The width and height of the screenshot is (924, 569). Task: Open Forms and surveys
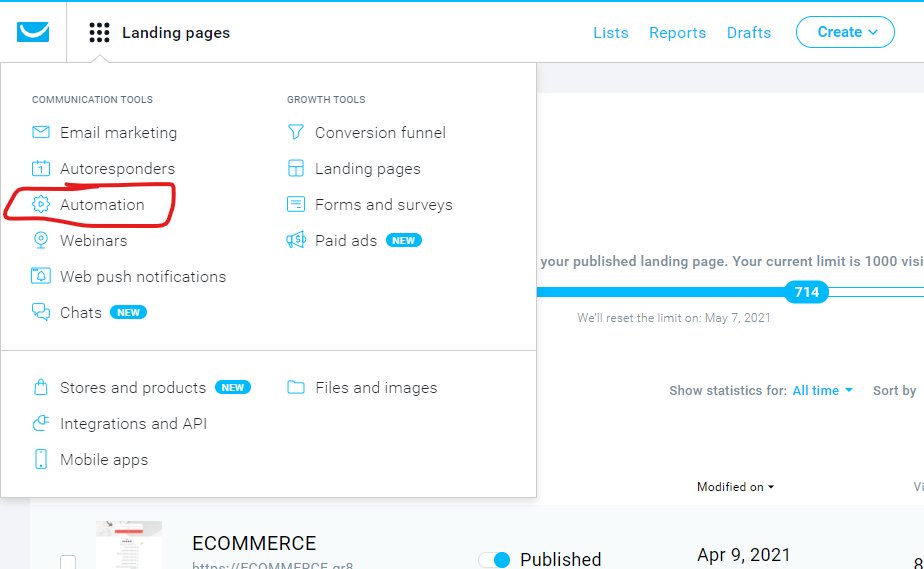[x=384, y=204]
